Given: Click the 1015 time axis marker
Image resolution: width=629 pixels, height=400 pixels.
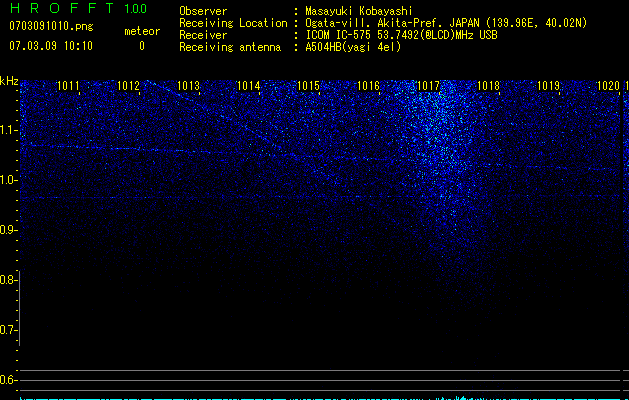Looking at the screenshot, I should point(308,86).
